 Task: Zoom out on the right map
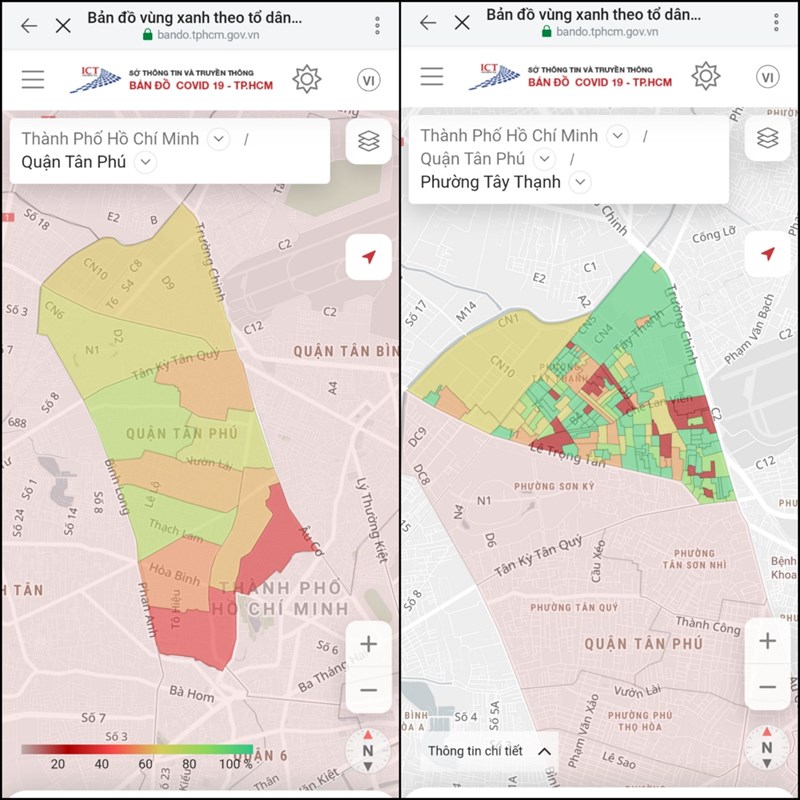pyautogui.click(x=768, y=687)
